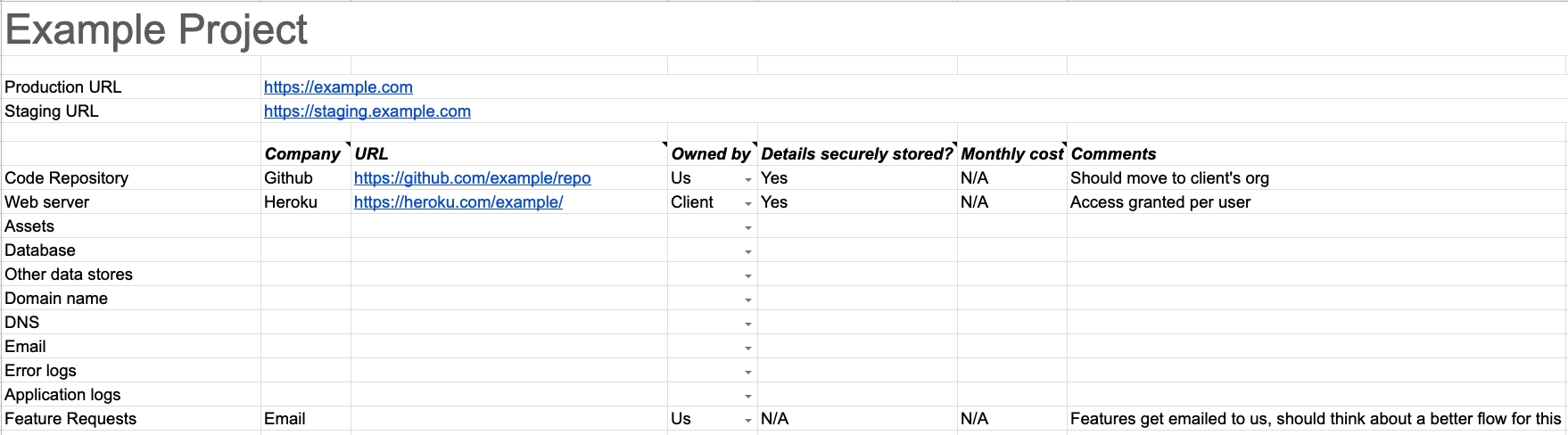Select the Details securely stored? header cell
The width and height of the screenshot is (1568, 435).
857,153
